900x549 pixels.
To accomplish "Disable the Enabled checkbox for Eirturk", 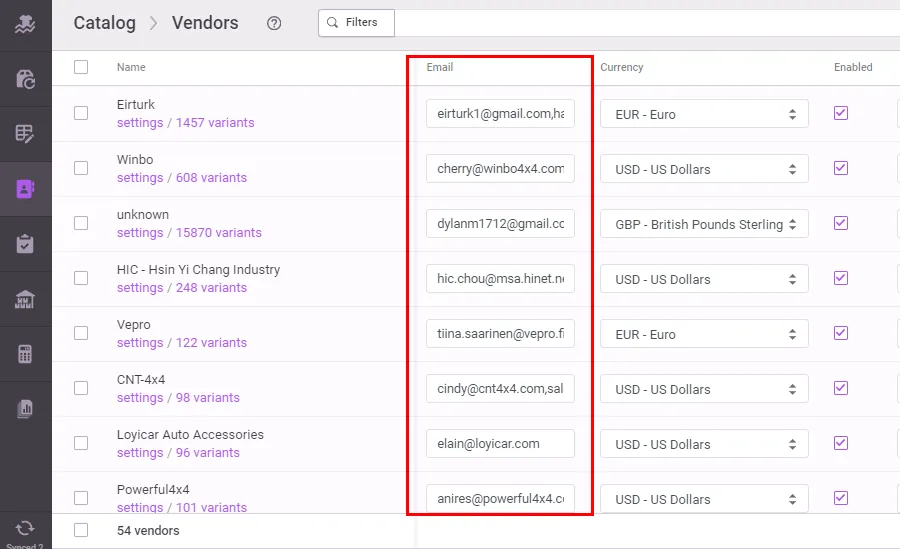I will [841, 113].
